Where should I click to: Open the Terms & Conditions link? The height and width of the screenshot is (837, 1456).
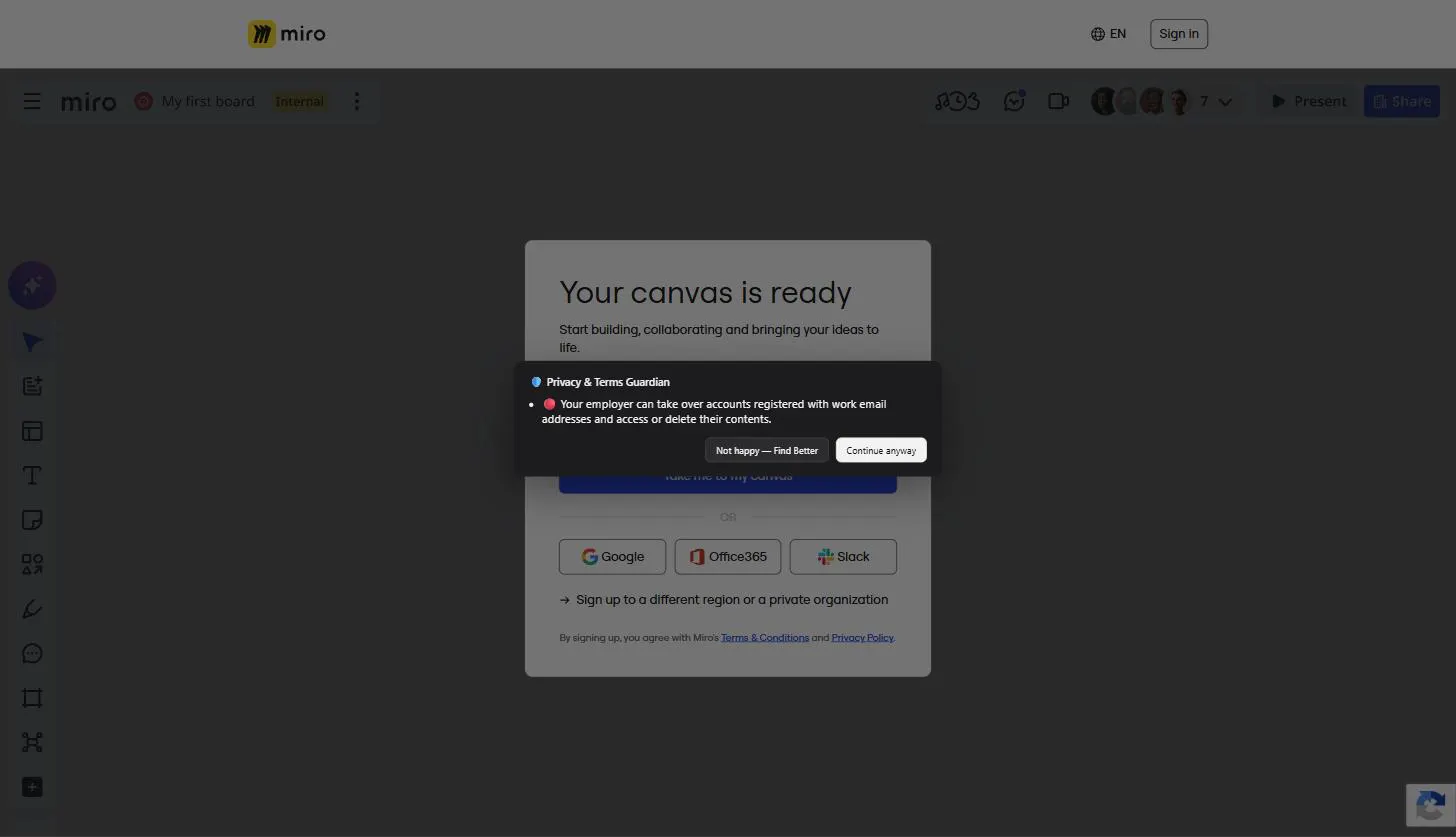(x=765, y=638)
